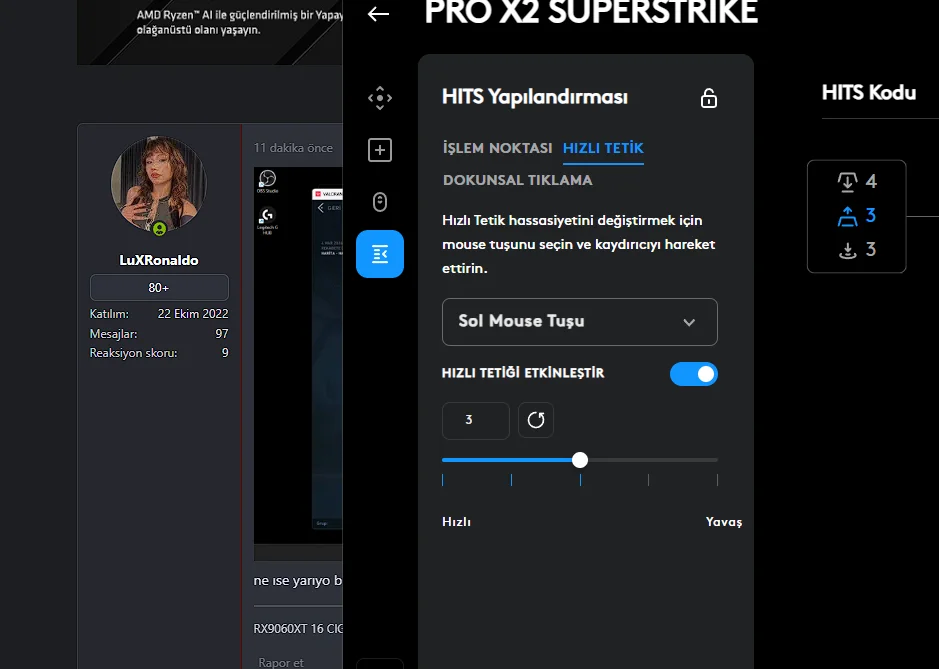Click the Hızlı slider label
This screenshot has height=669, width=939.
456,522
